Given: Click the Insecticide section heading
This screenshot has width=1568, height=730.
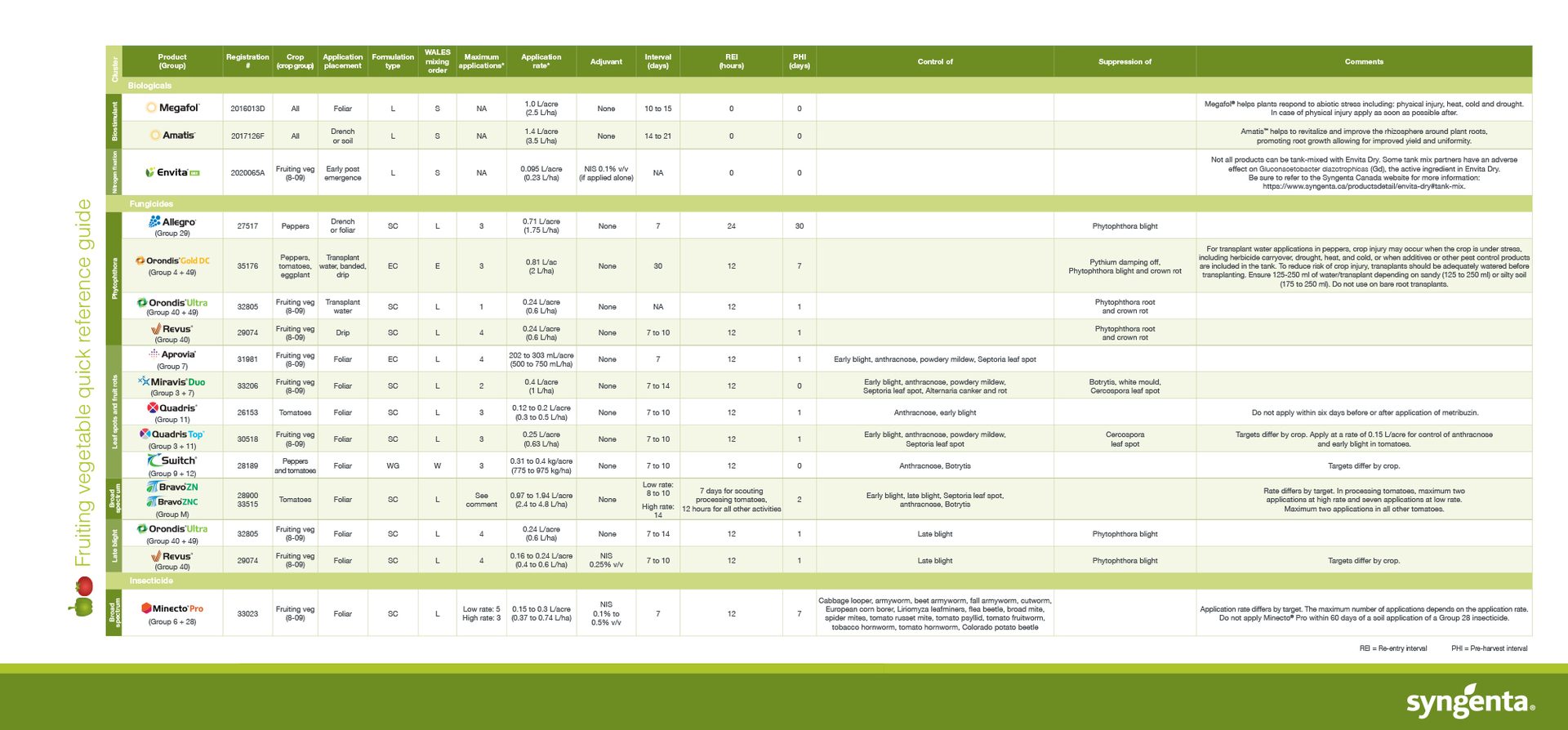Looking at the screenshot, I should coord(151,581).
